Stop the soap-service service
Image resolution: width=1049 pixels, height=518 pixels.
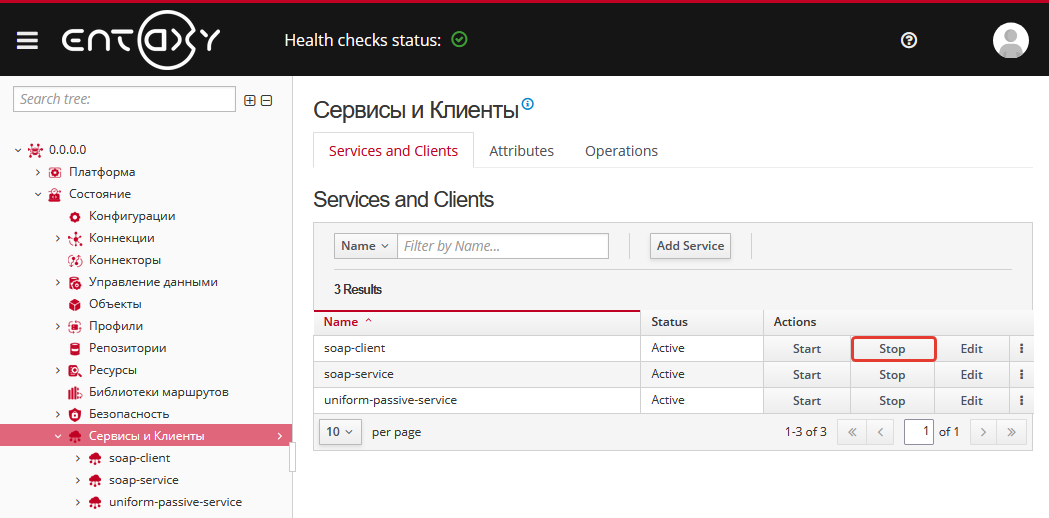(x=892, y=375)
